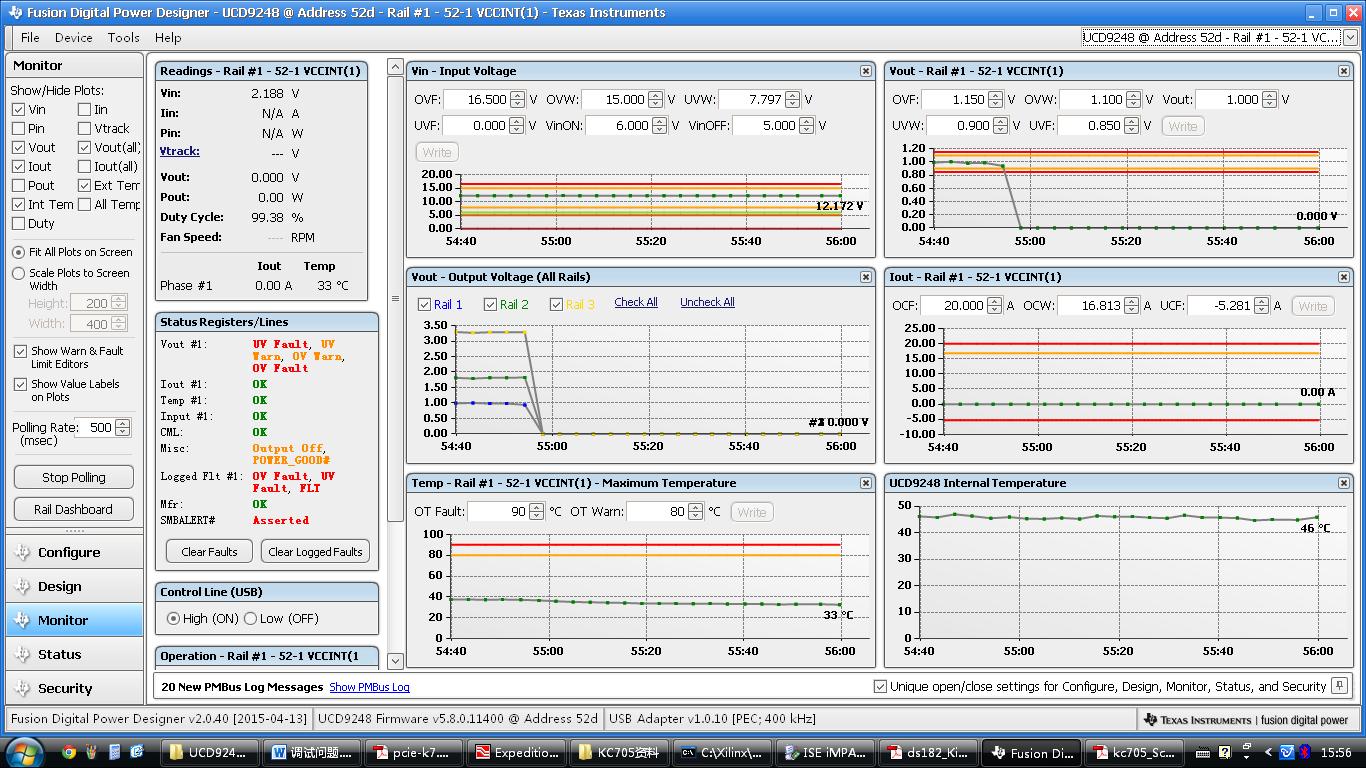Switch to the C:\Xilinx command prompt window
The height and width of the screenshot is (768, 1366).
tap(721, 753)
